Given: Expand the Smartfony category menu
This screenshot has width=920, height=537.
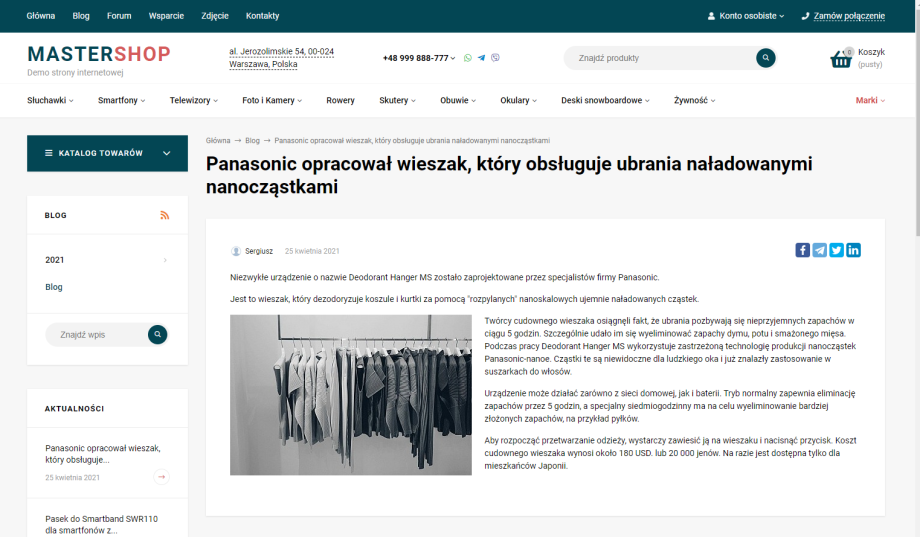Looking at the screenshot, I should [x=121, y=100].
